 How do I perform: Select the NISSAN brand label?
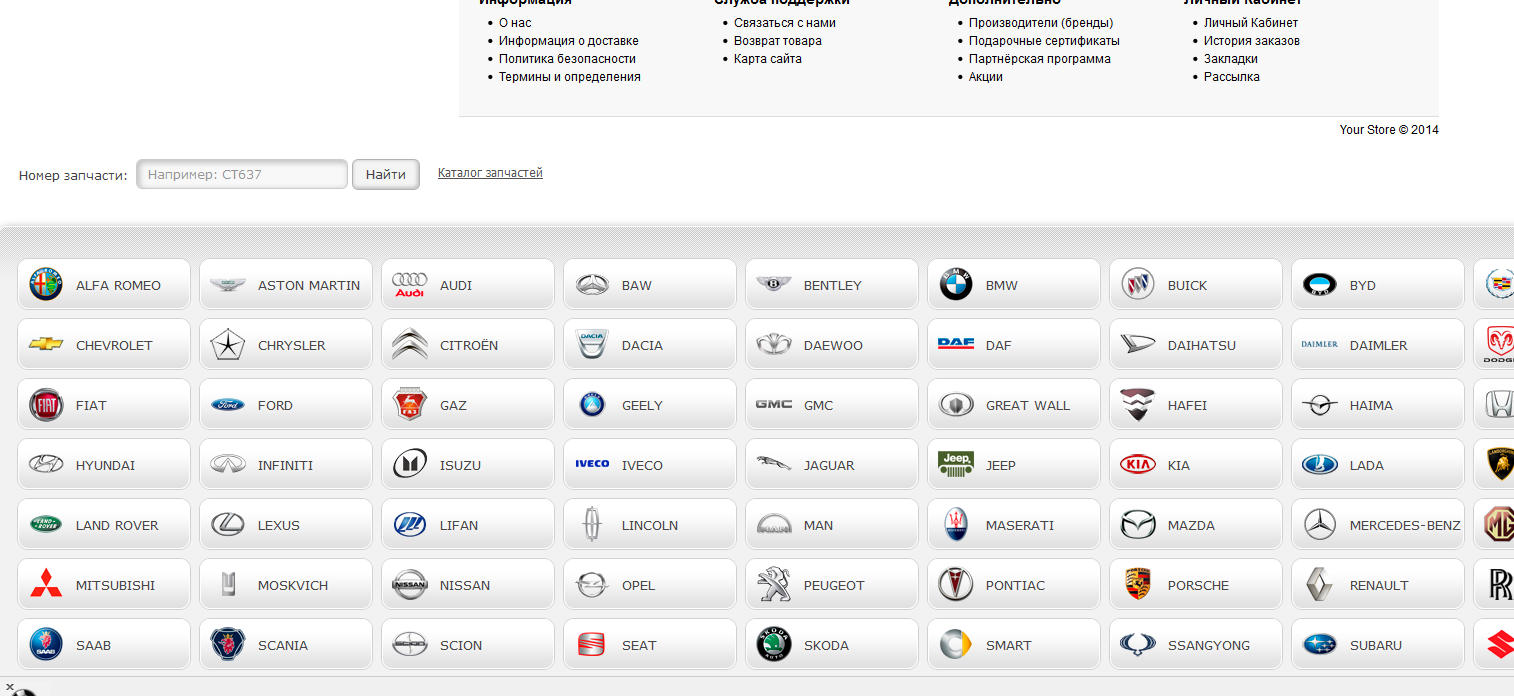pos(465,585)
